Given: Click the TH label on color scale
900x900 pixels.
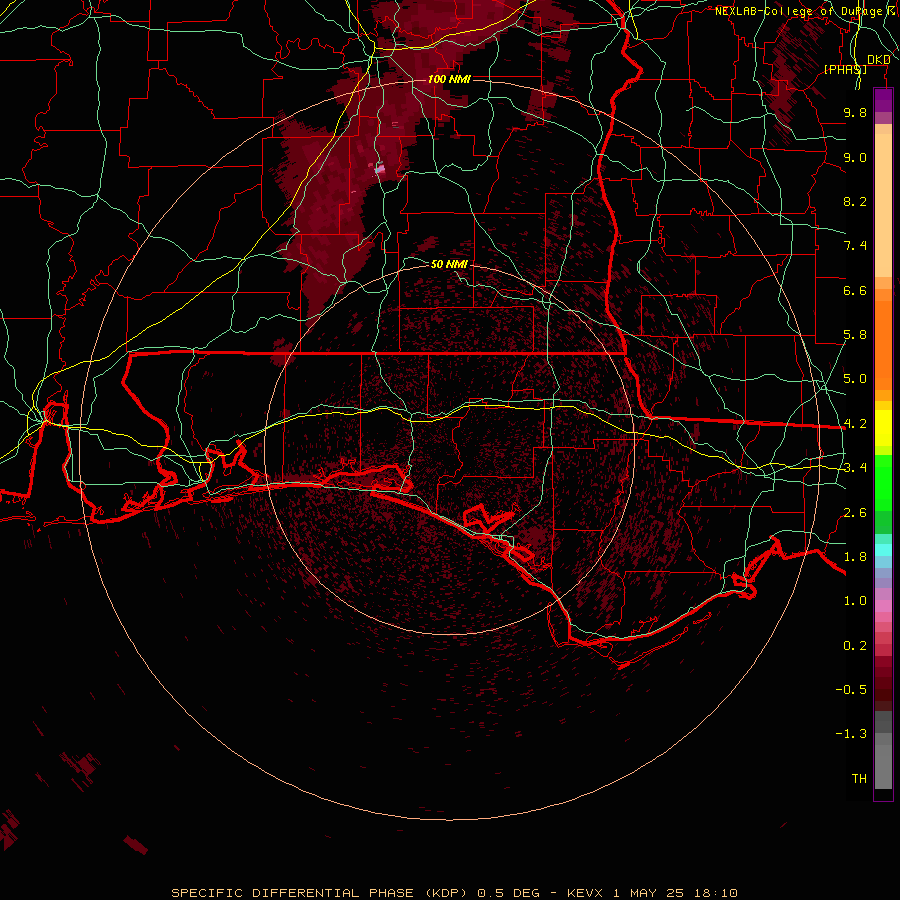Looking at the screenshot, I should pos(859,779).
